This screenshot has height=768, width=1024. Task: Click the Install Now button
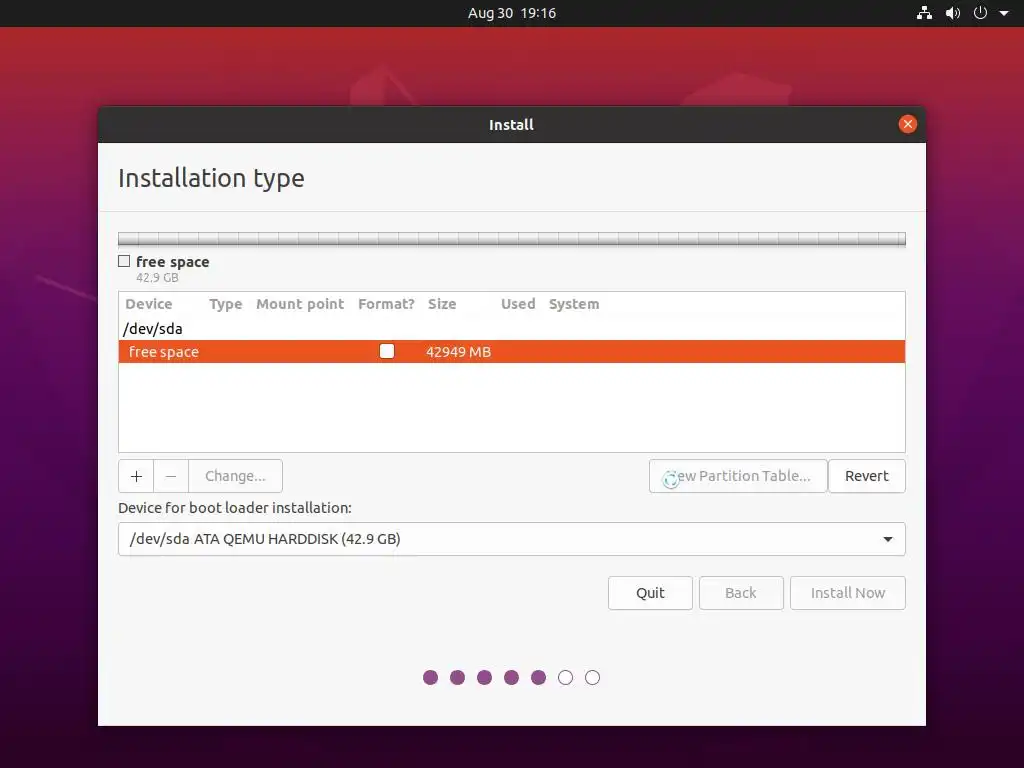coord(848,593)
